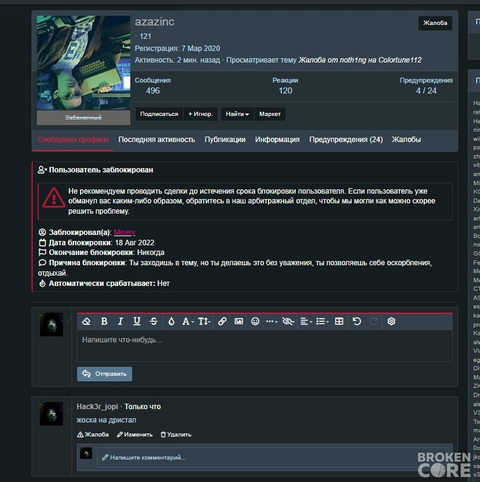The width and height of the screenshot is (480, 482).
Task: Toggle hidden content eye dropdown
Action: coord(288,321)
